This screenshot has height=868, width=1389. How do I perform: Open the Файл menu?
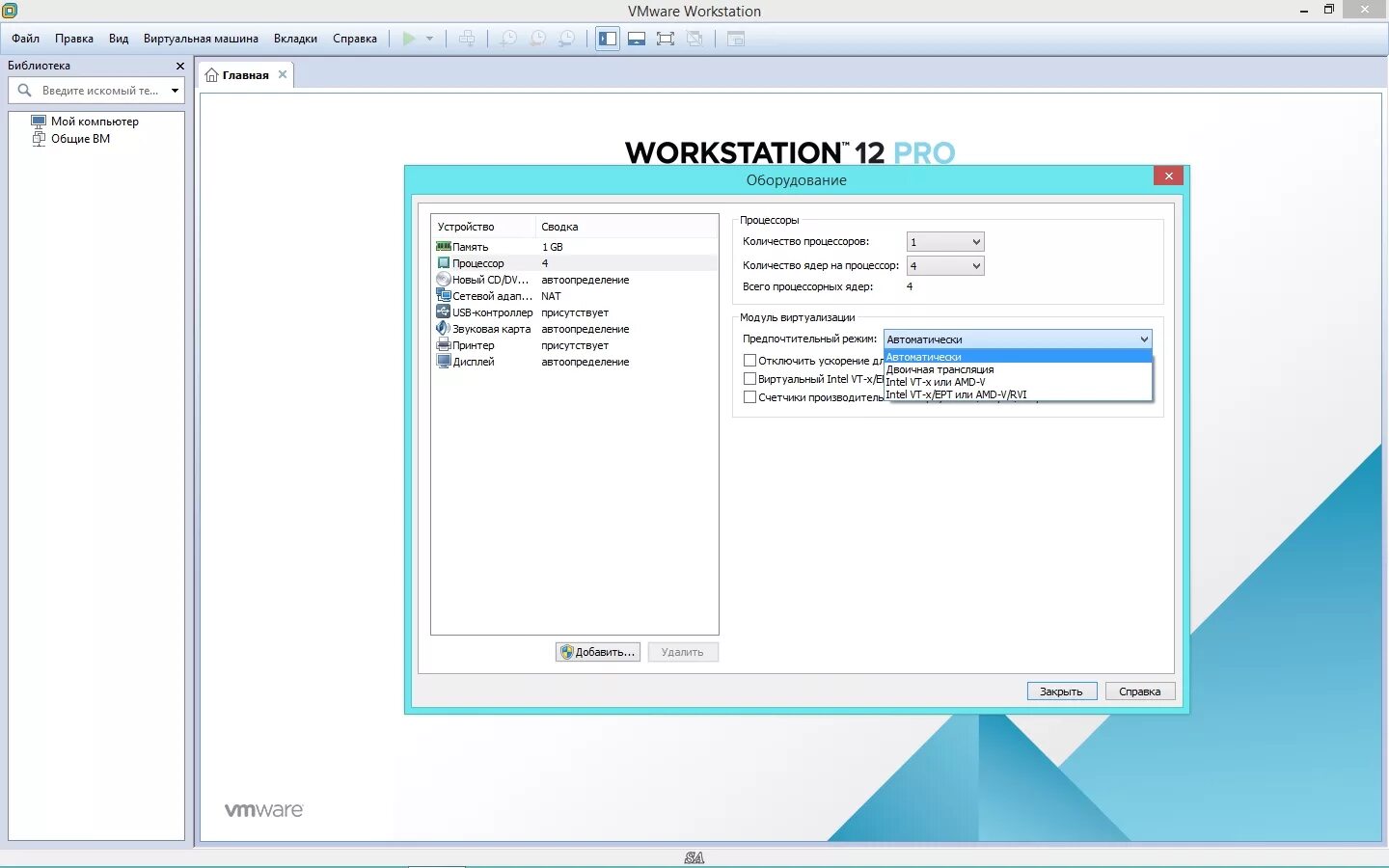[26, 39]
